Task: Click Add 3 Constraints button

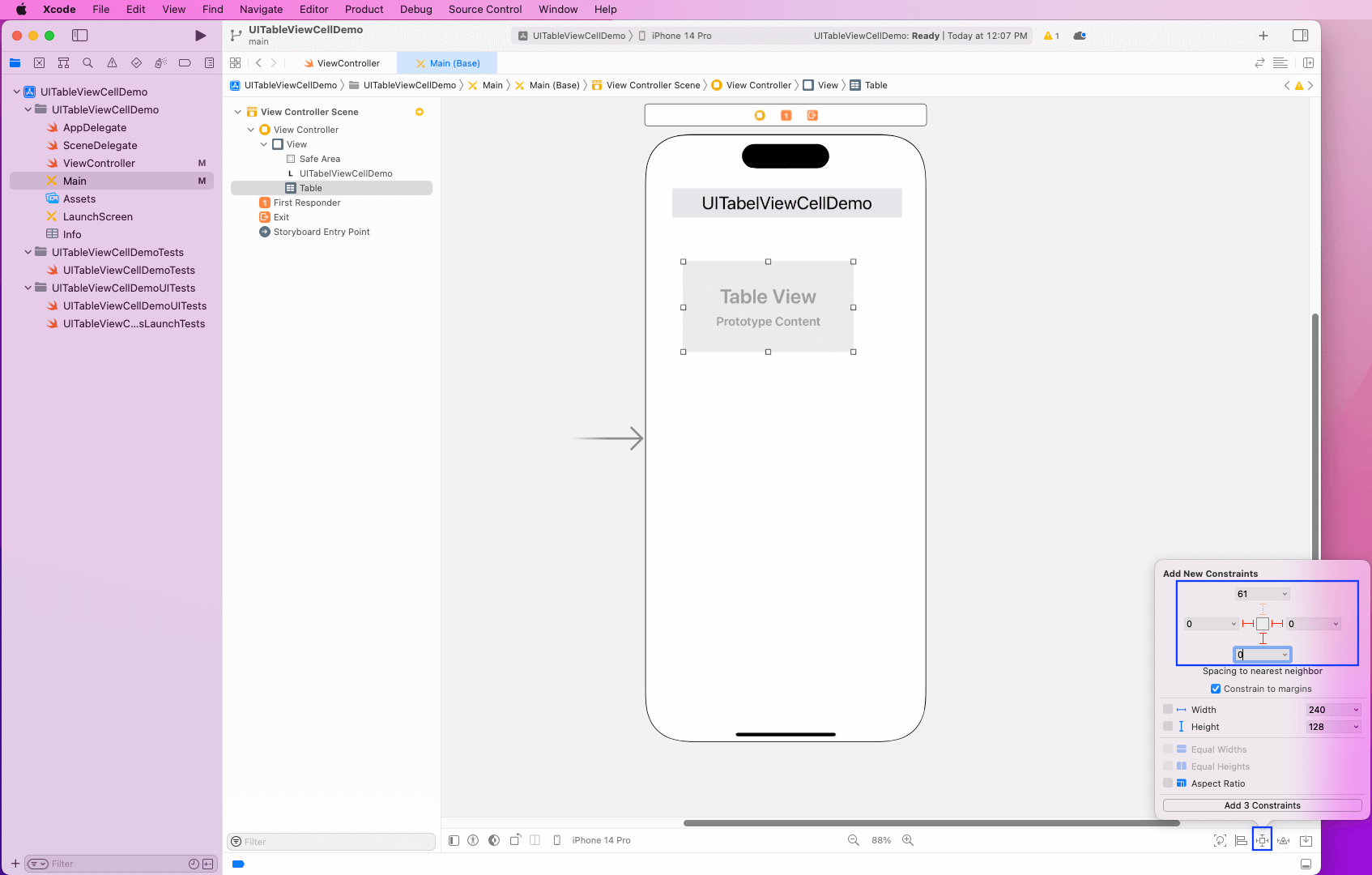Action: (1262, 805)
